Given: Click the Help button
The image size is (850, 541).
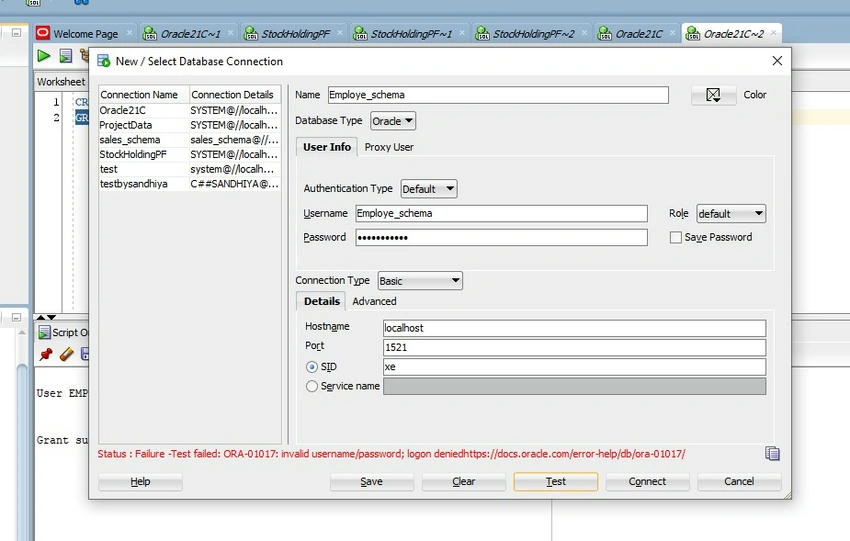Looking at the screenshot, I should 140,481.
